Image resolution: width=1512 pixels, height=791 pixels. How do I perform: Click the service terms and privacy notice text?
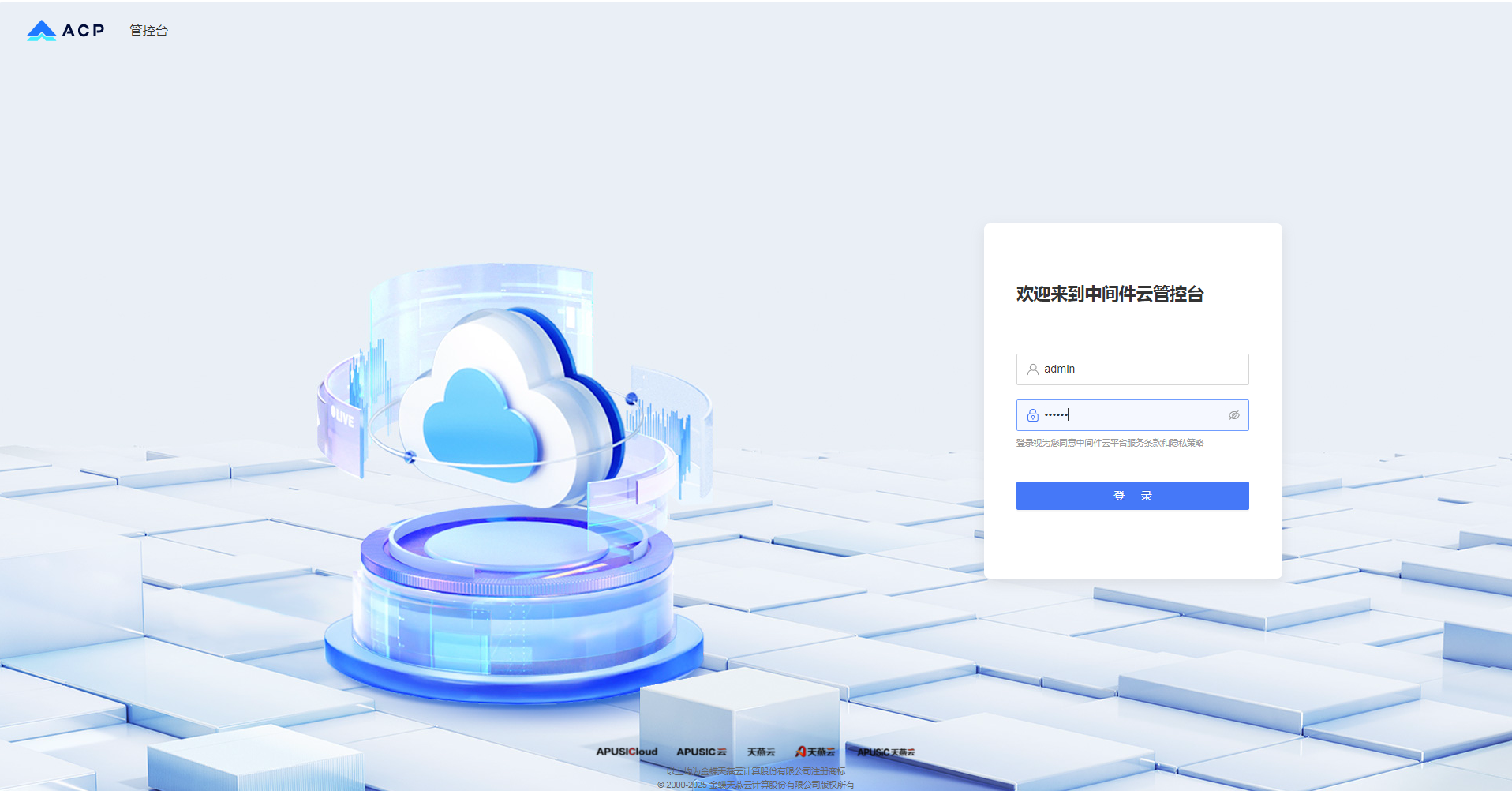pos(1110,443)
